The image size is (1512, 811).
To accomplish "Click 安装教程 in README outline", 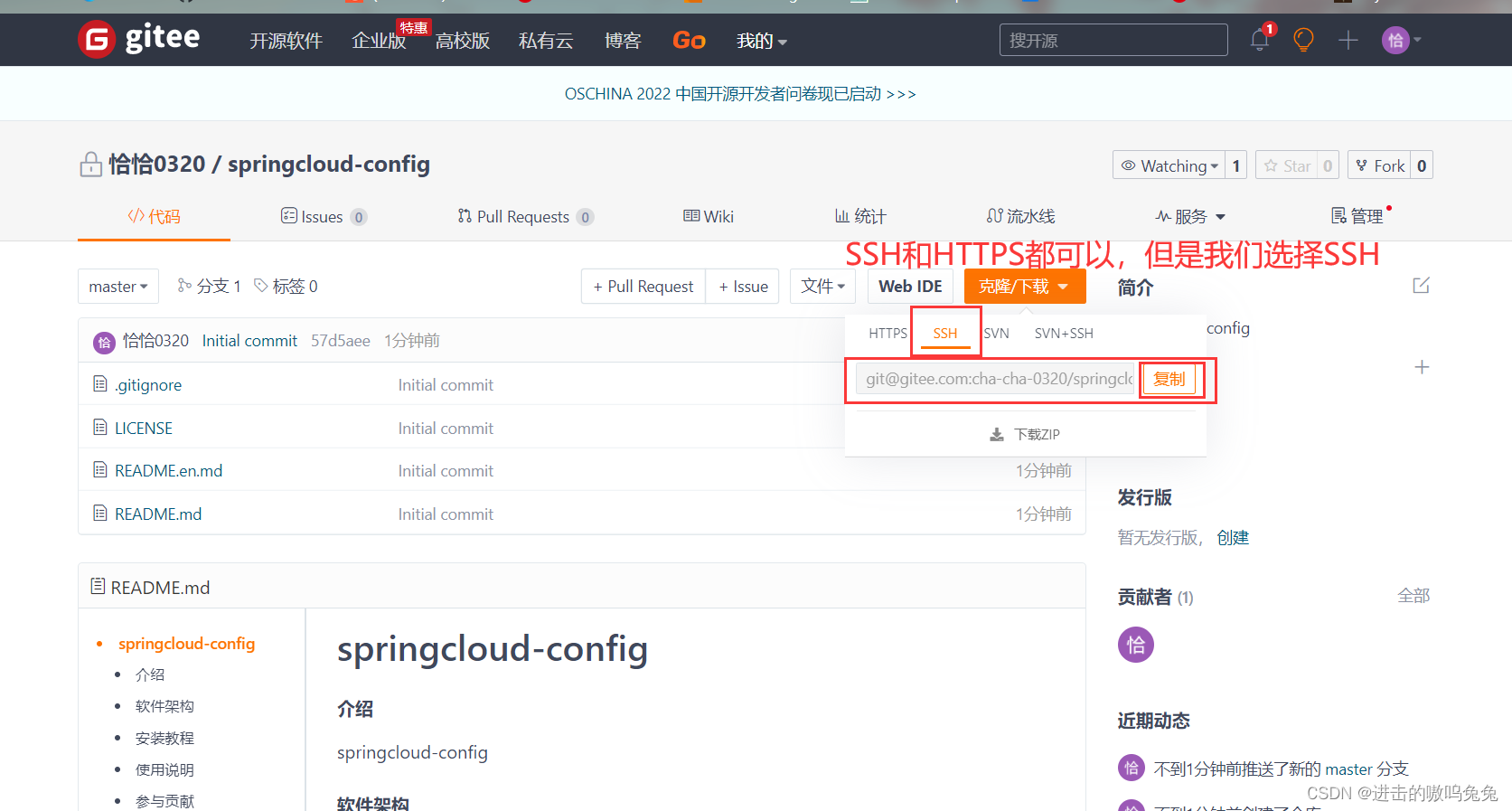I will pyautogui.click(x=164, y=739).
